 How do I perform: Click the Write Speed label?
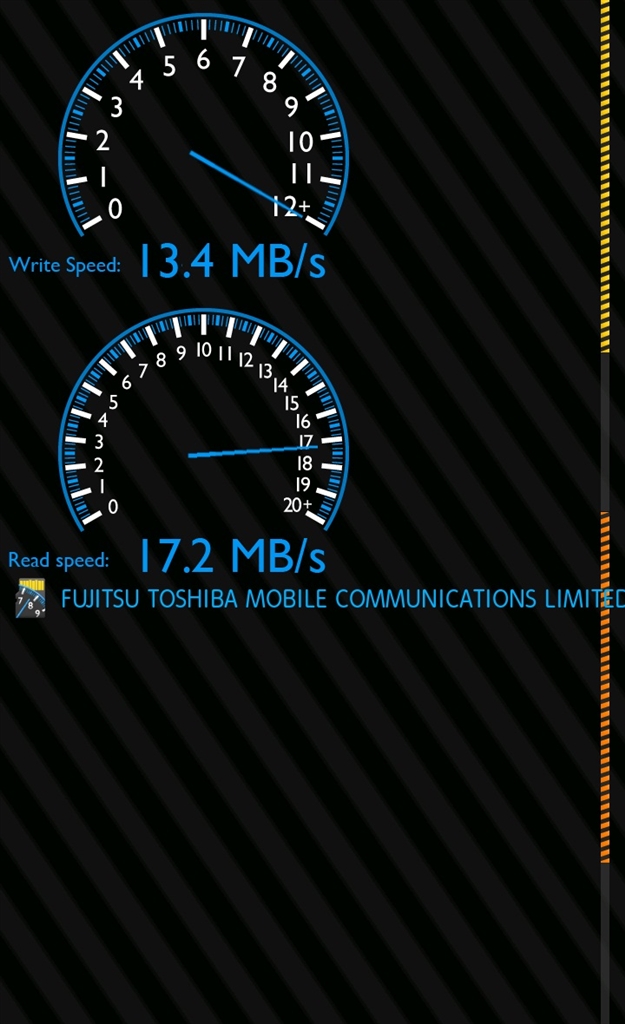(x=65, y=264)
